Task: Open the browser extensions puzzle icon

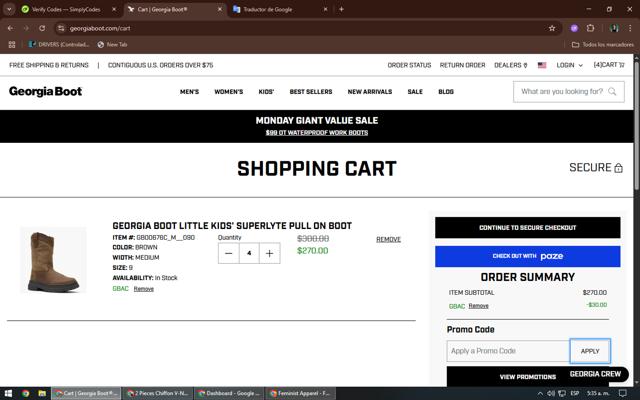Action: point(590,28)
